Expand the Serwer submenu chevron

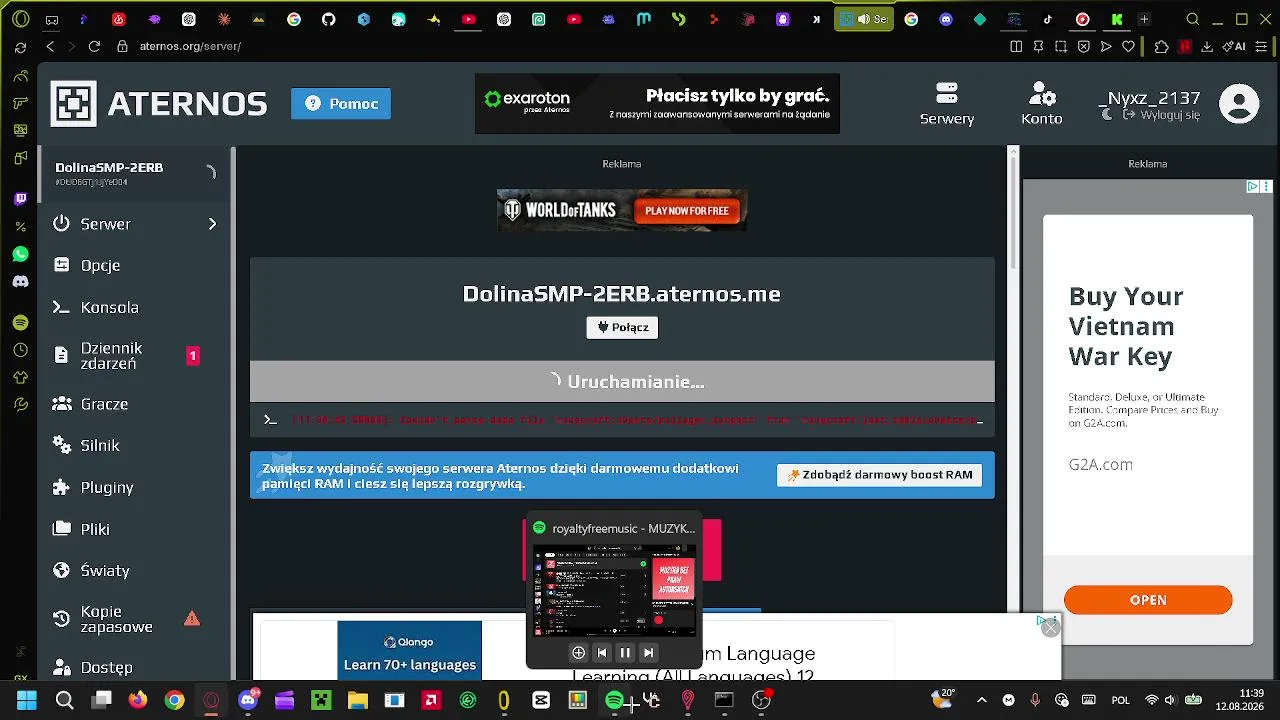click(212, 224)
